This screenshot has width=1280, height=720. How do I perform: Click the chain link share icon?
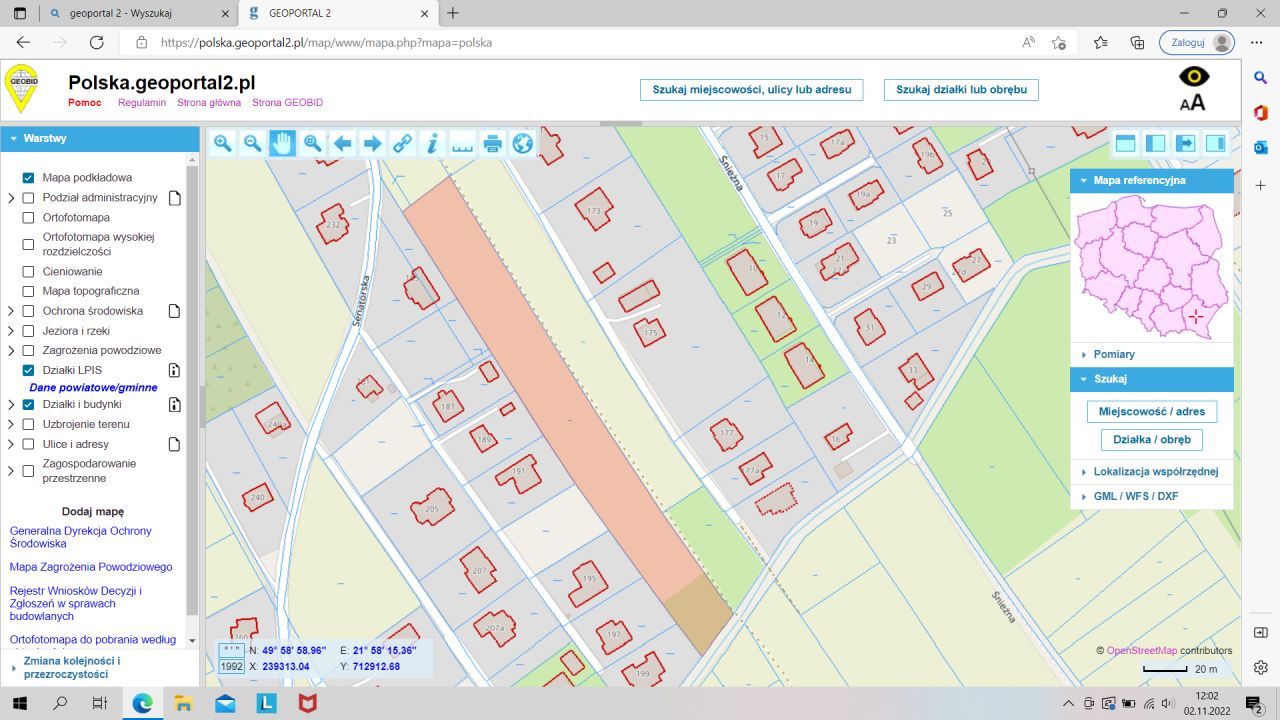tap(403, 144)
